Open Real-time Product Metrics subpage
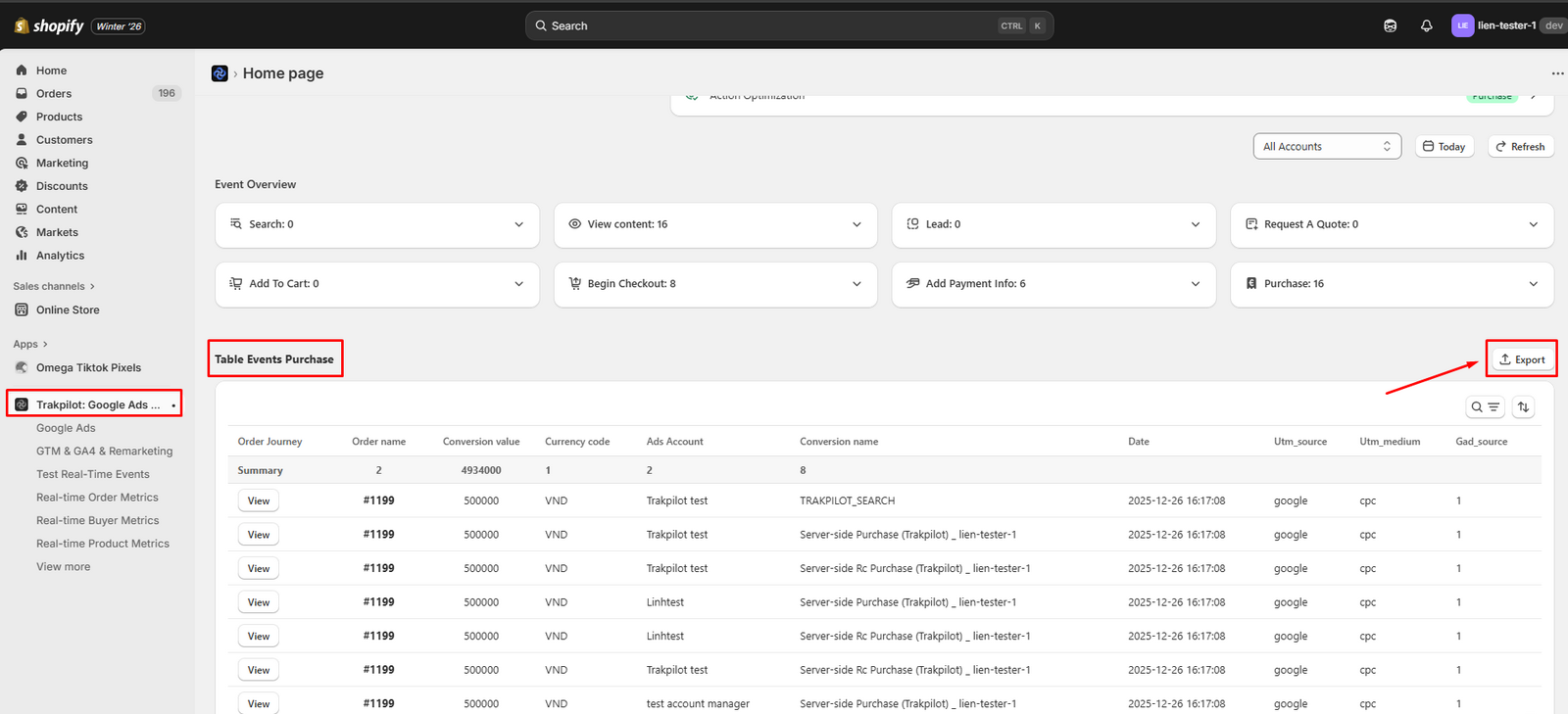The height and width of the screenshot is (714, 1568). 103,544
